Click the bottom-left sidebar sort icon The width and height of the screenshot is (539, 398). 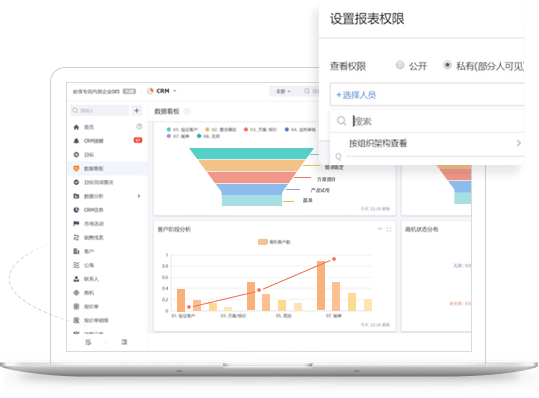(88, 342)
